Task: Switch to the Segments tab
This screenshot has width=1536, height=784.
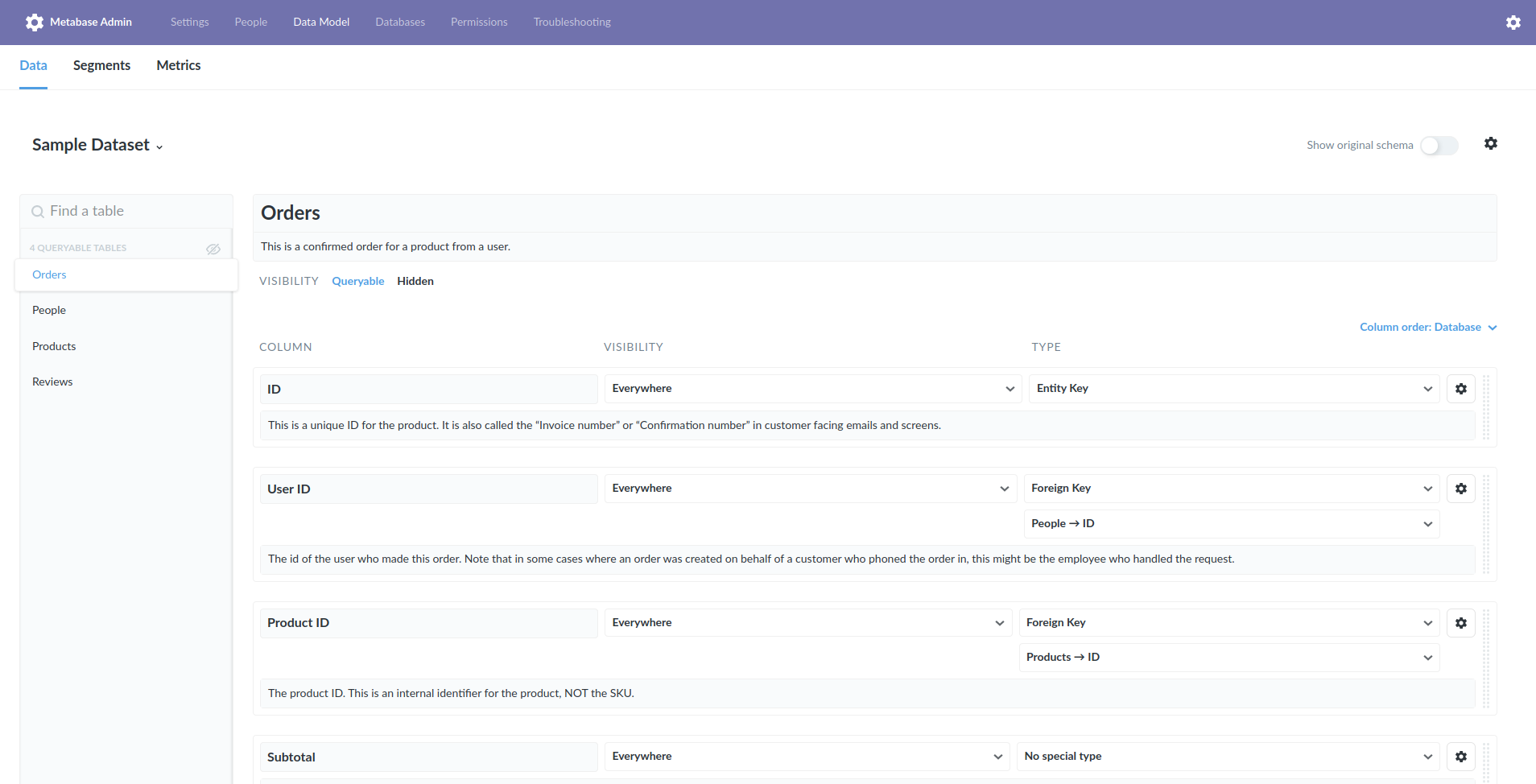Action: pos(101,65)
